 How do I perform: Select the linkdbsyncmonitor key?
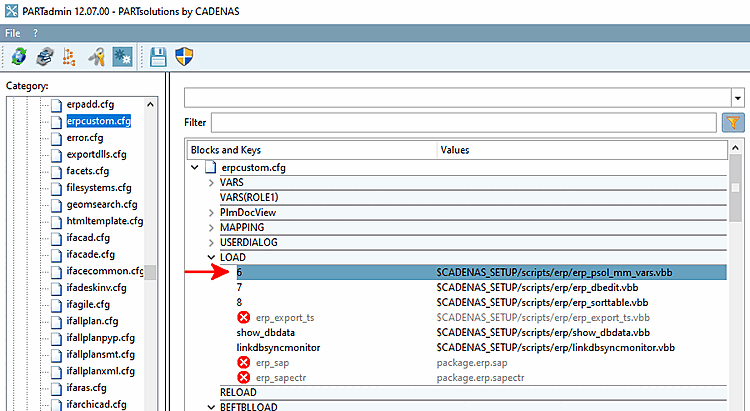(x=278, y=347)
